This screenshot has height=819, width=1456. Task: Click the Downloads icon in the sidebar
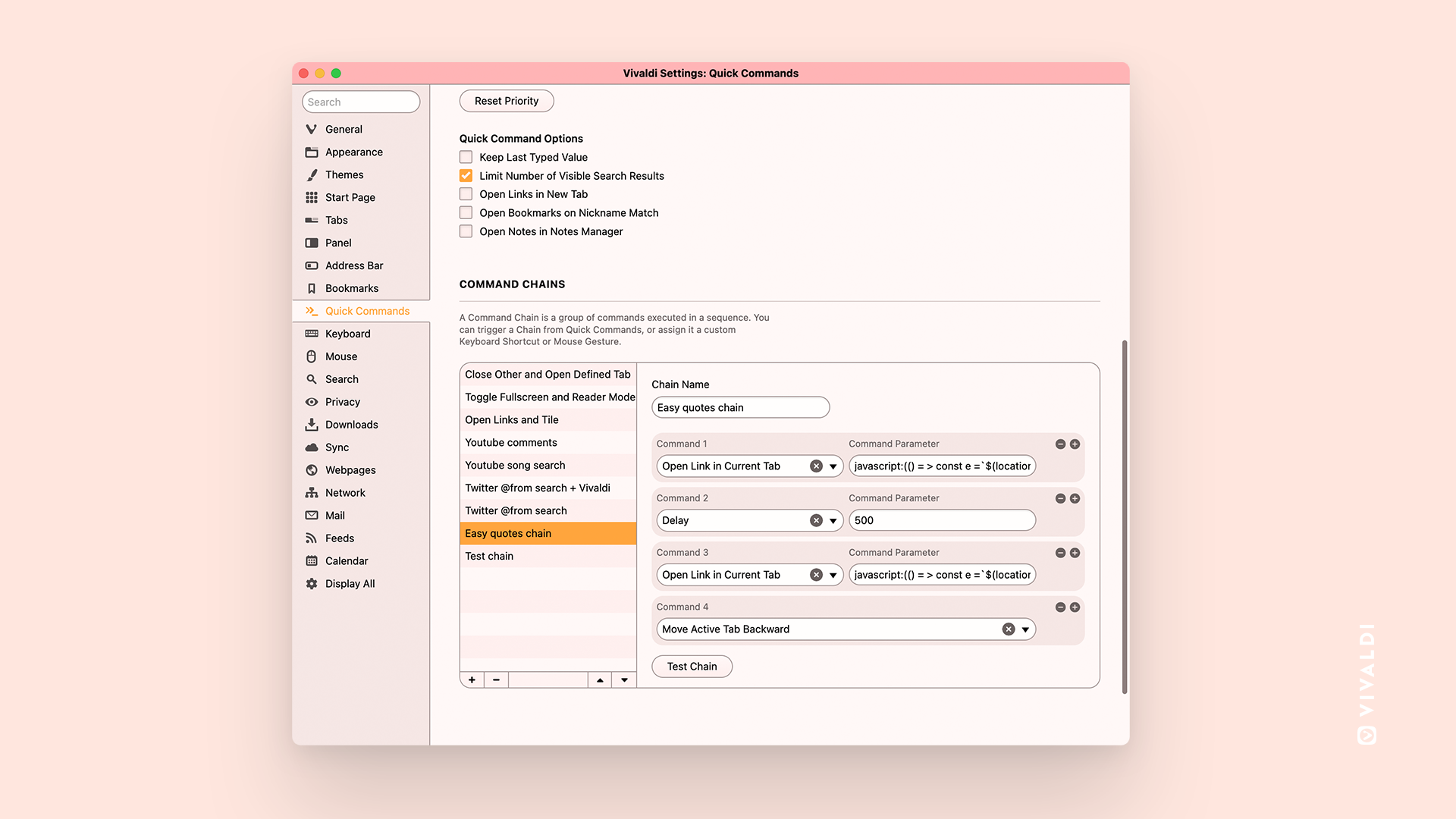(312, 425)
